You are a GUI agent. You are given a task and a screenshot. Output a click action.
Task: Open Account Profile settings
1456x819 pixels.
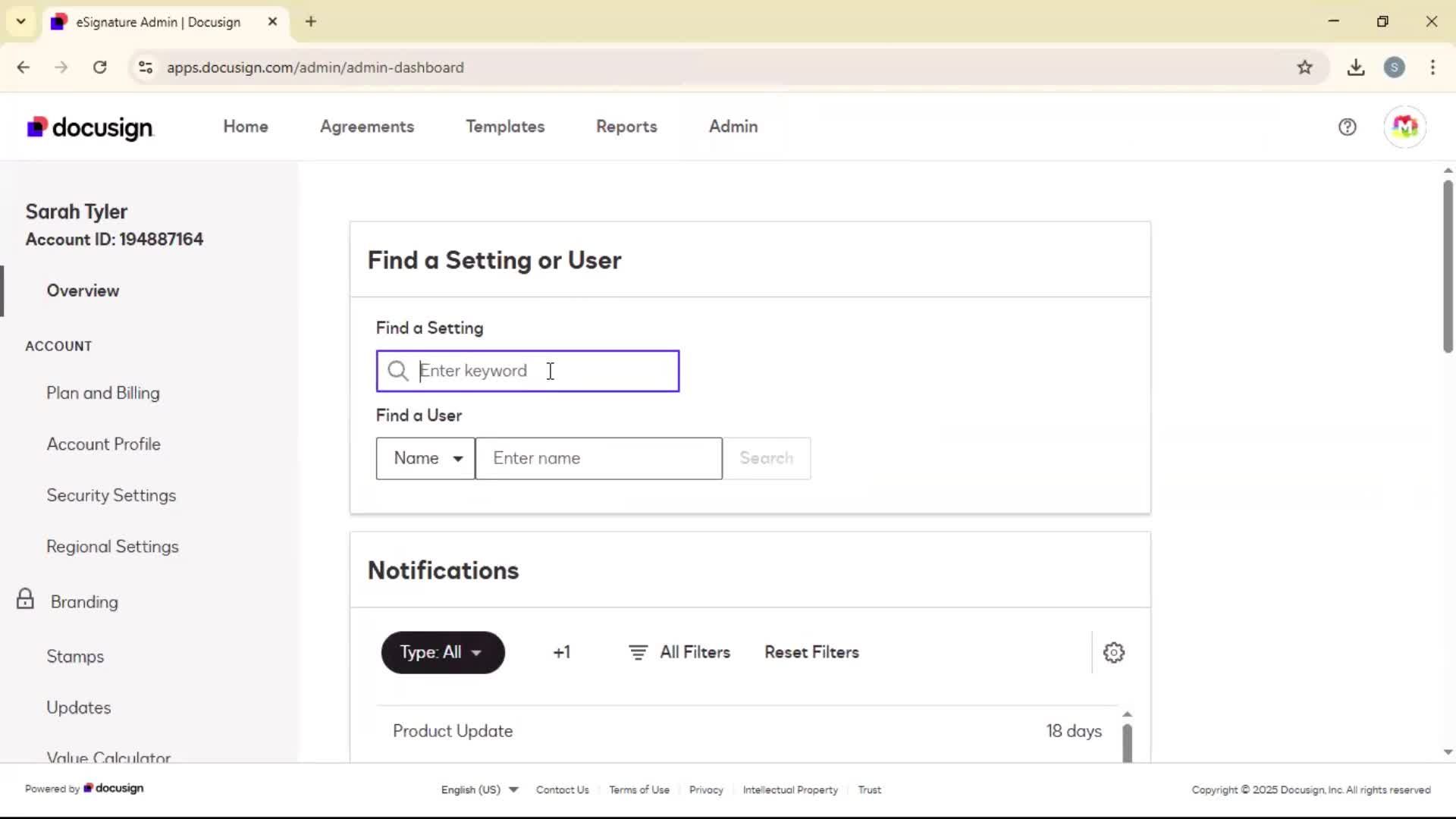[104, 444]
